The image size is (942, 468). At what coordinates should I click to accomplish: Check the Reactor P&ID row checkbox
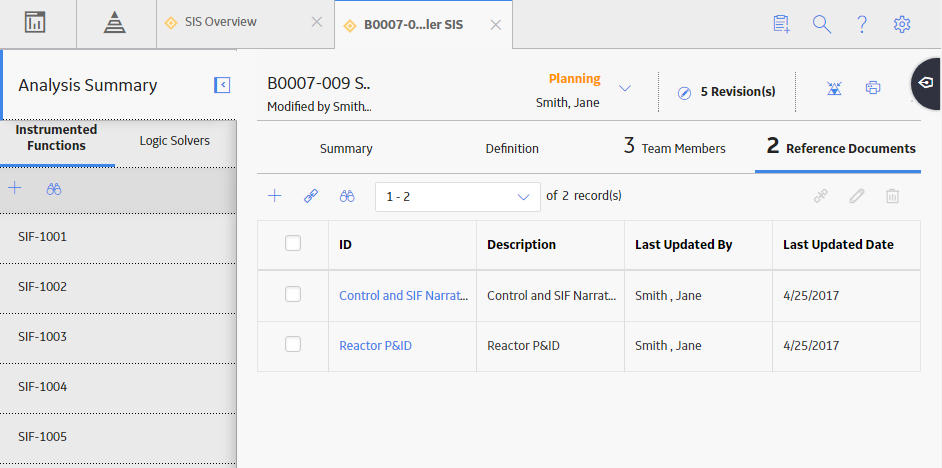[x=293, y=344]
